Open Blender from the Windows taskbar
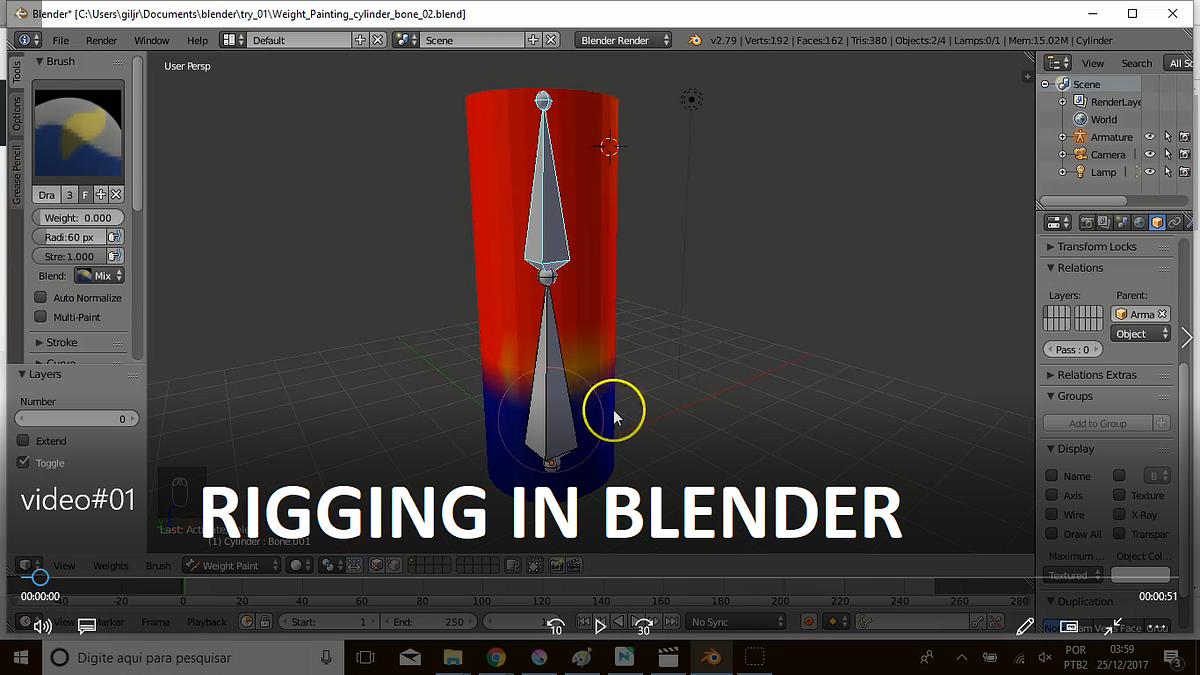1200x675 pixels. point(710,657)
